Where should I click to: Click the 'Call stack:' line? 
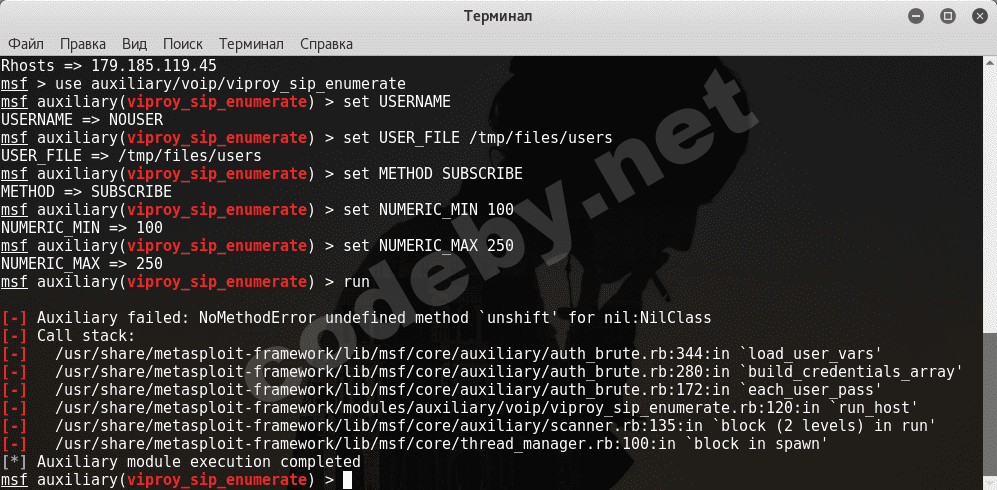[x=69, y=336]
